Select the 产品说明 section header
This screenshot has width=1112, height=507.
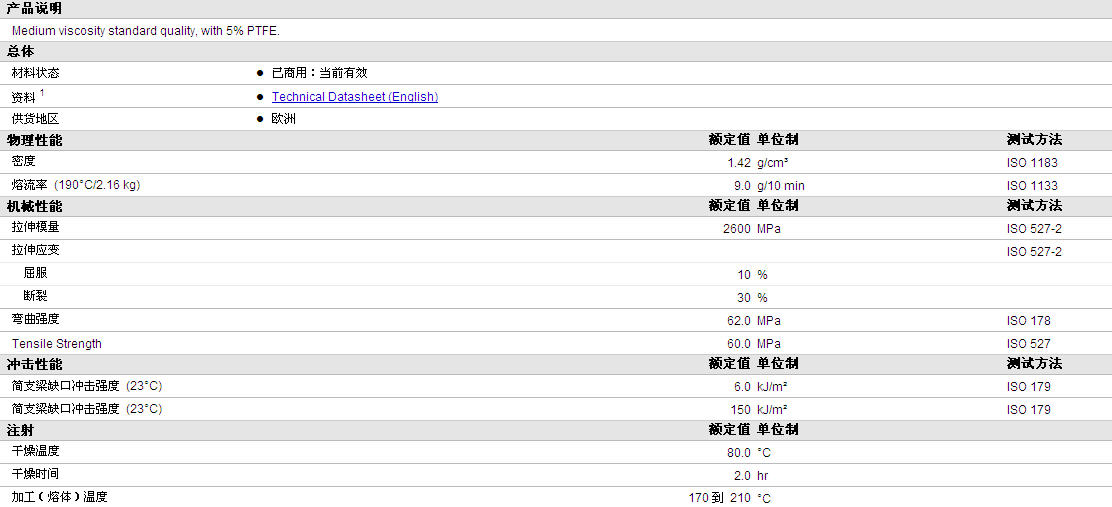[34, 8]
